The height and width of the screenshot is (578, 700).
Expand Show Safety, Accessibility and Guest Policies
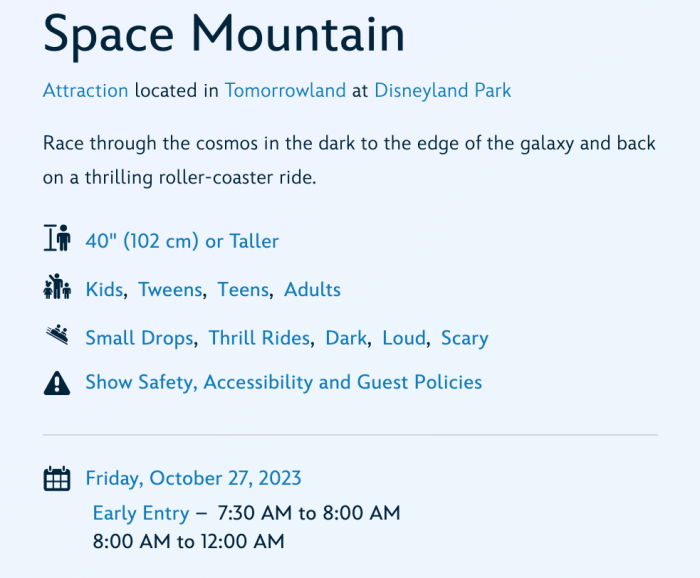pos(284,383)
